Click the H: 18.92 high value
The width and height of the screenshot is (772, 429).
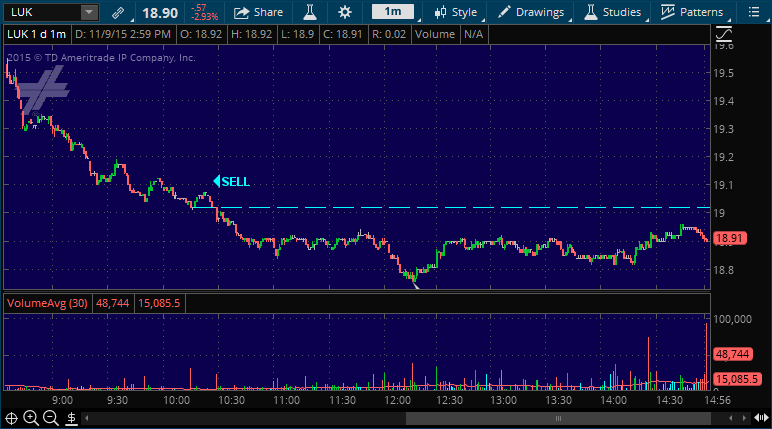251,34
